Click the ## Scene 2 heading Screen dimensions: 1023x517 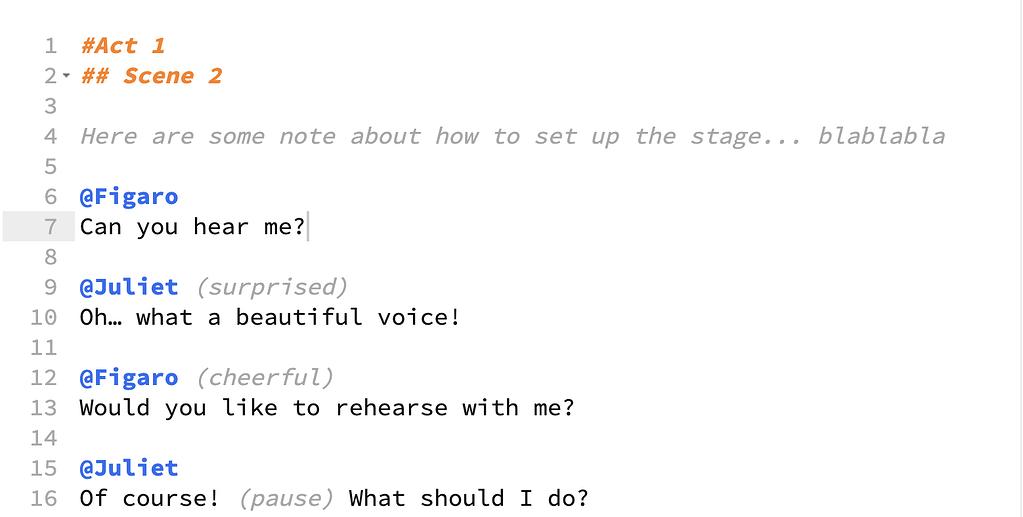coord(151,76)
